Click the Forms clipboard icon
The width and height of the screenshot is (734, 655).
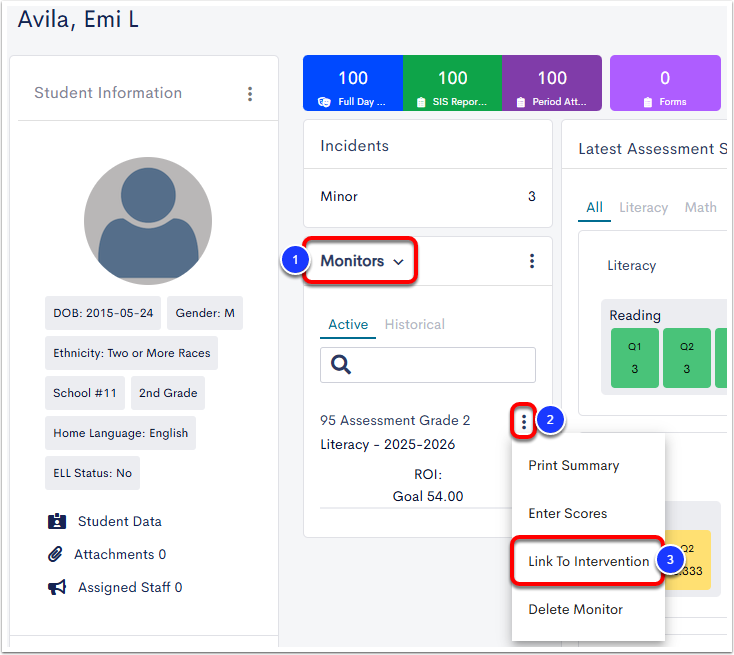[647, 102]
